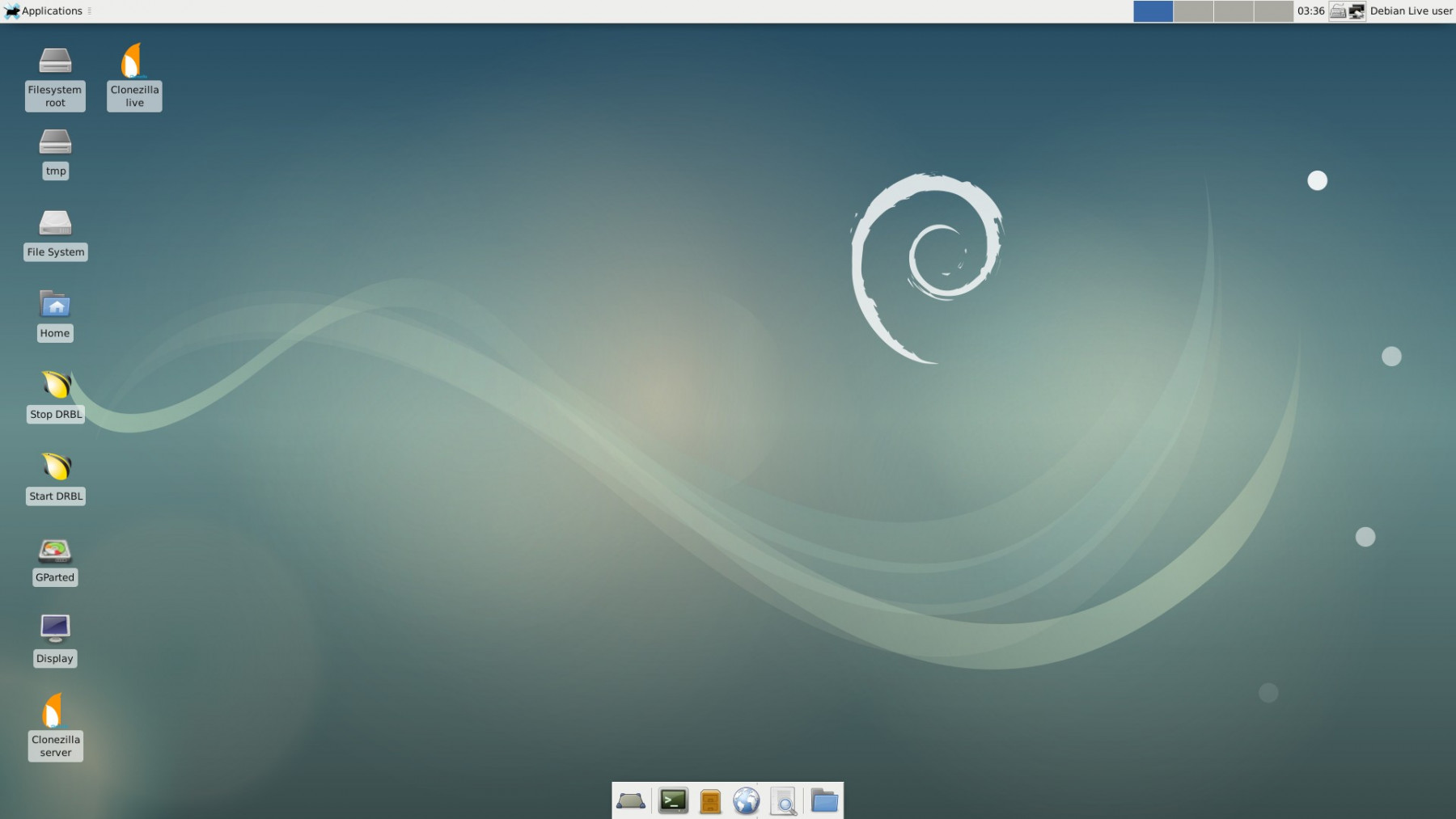Launch the terminal emulator from the dock
Image resolution: width=1456 pixels, height=819 pixels.
coord(673,801)
